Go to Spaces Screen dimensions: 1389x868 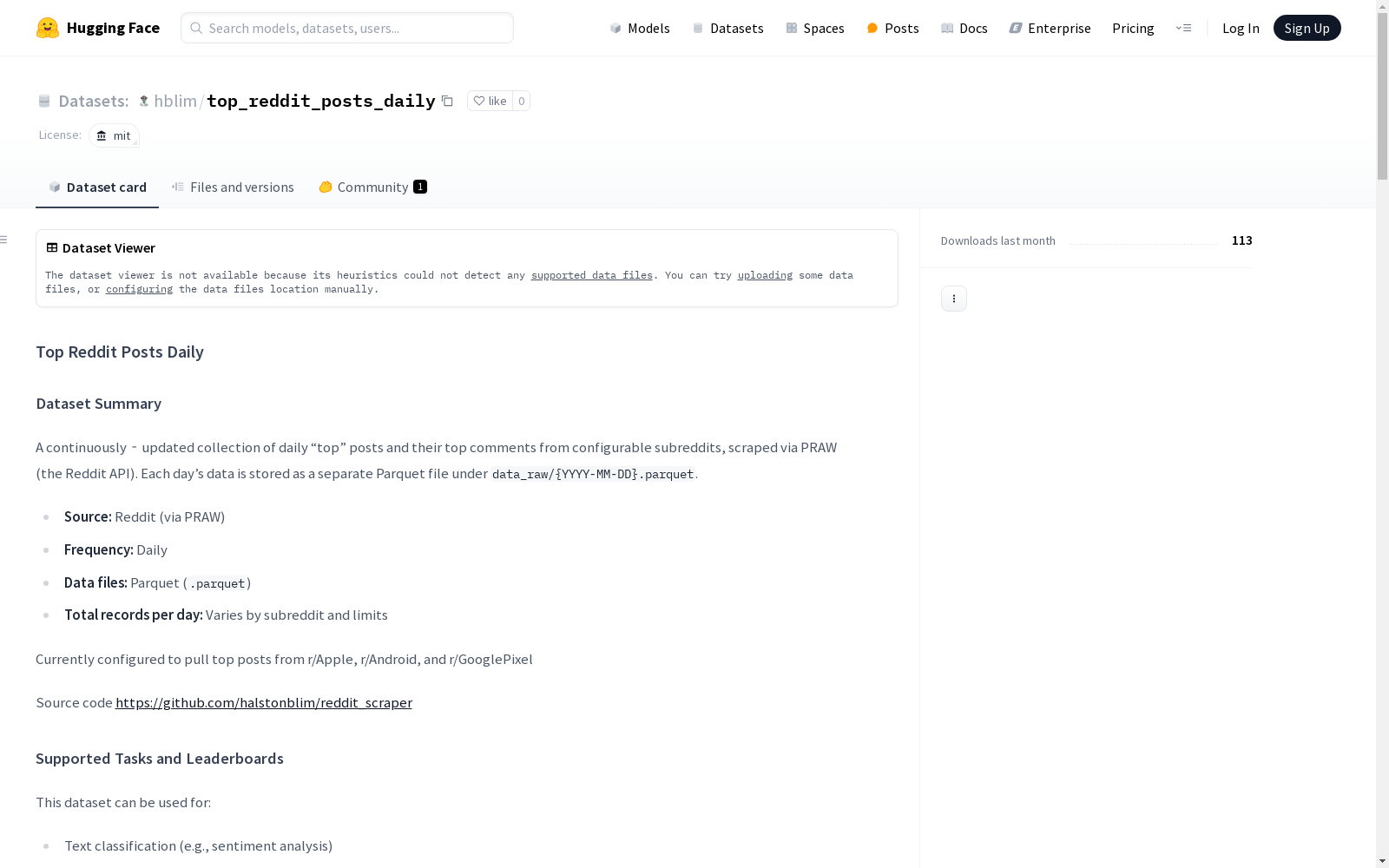pyautogui.click(x=815, y=28)
